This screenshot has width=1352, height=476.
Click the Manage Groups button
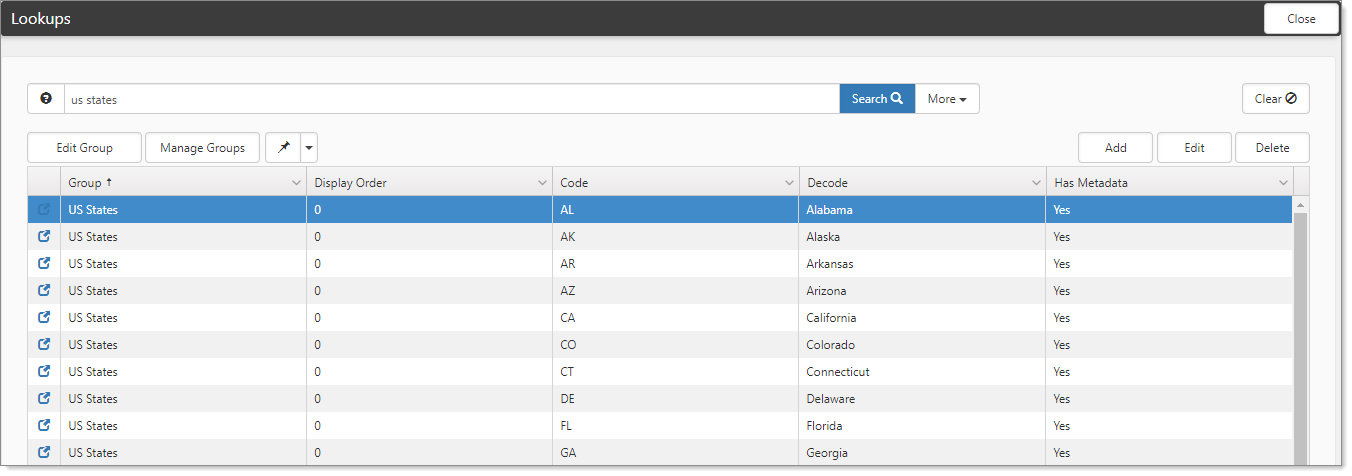tap(202, 148)
